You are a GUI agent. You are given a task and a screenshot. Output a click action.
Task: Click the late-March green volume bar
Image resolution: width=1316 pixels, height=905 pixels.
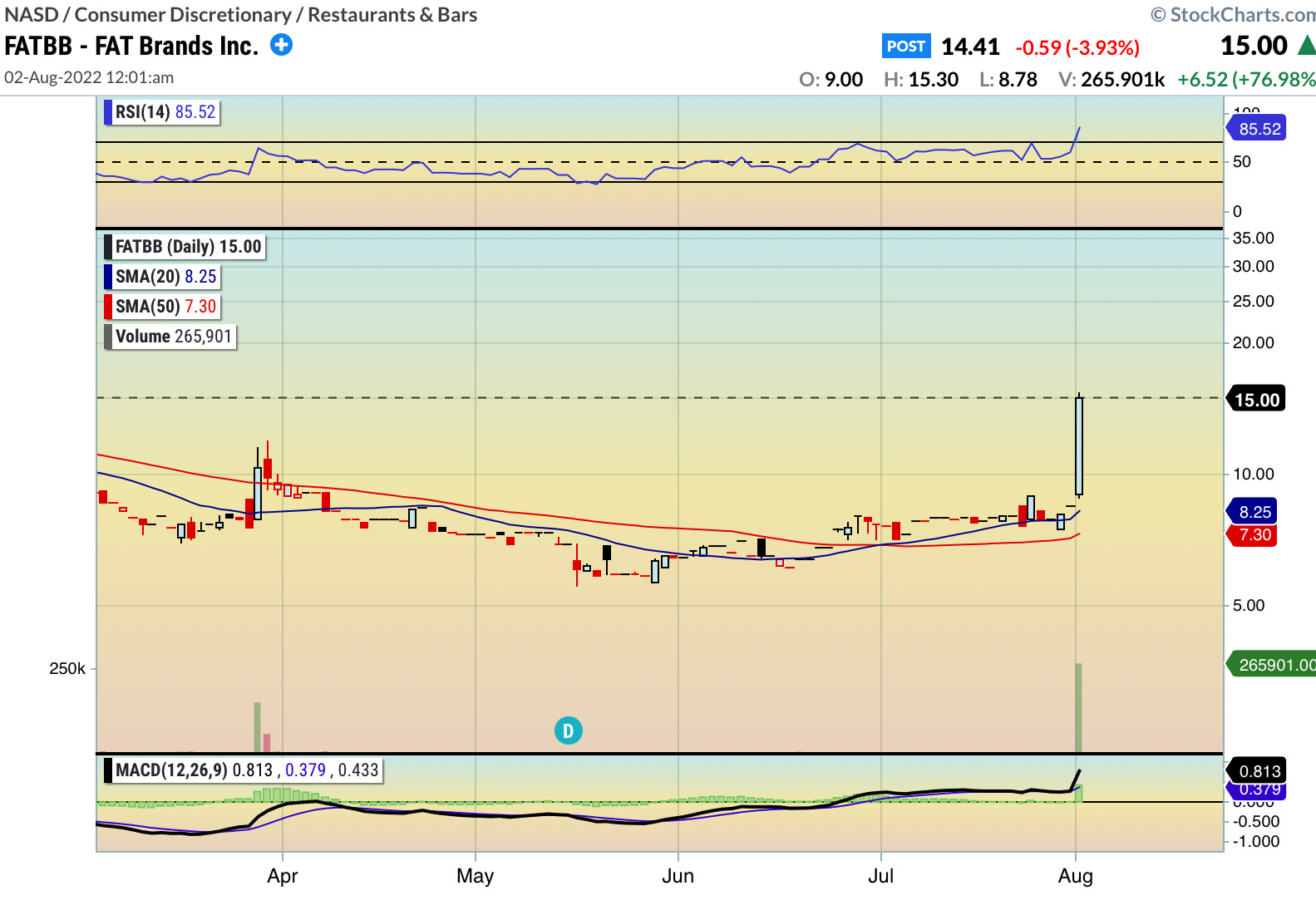tap(257, 727)
